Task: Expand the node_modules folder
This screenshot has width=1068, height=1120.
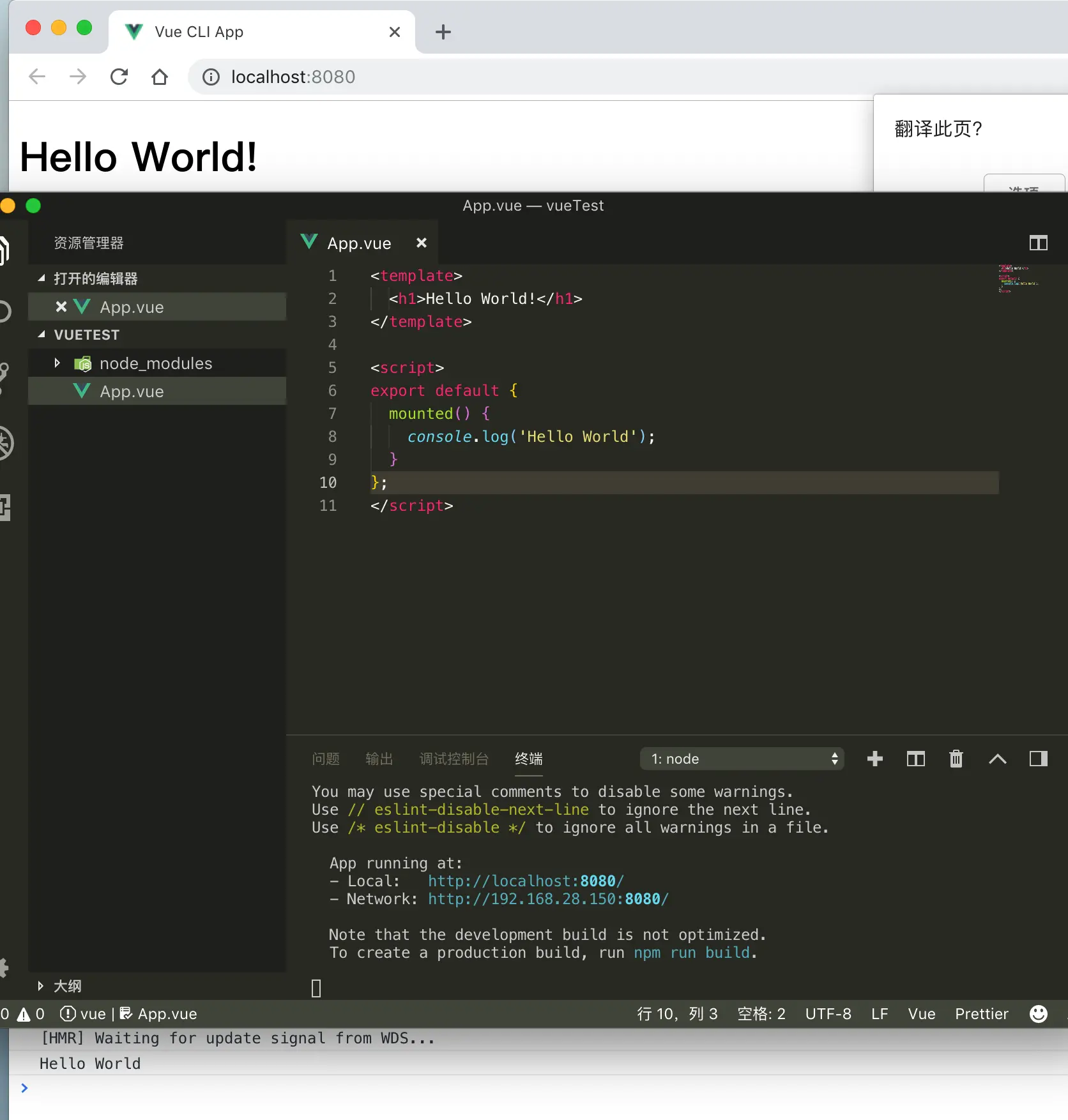Action: (x=57, y=363)
